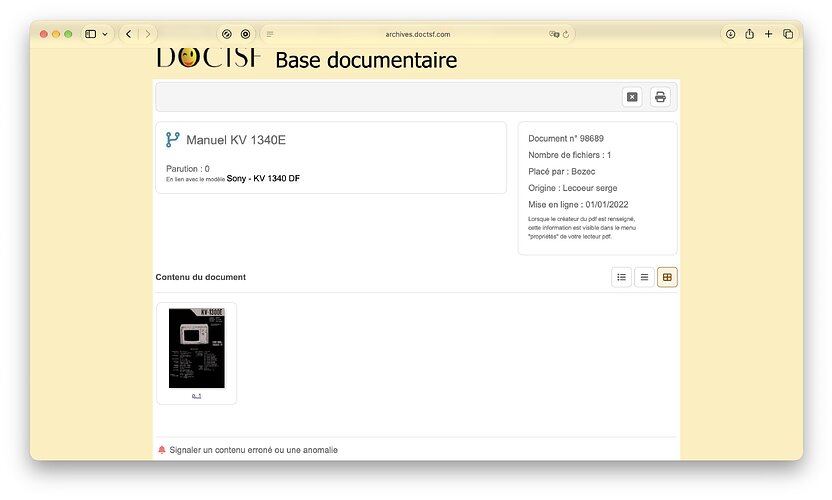Click the link below the manual thumbnail
The image size is (832, 500).
[197, 396]
